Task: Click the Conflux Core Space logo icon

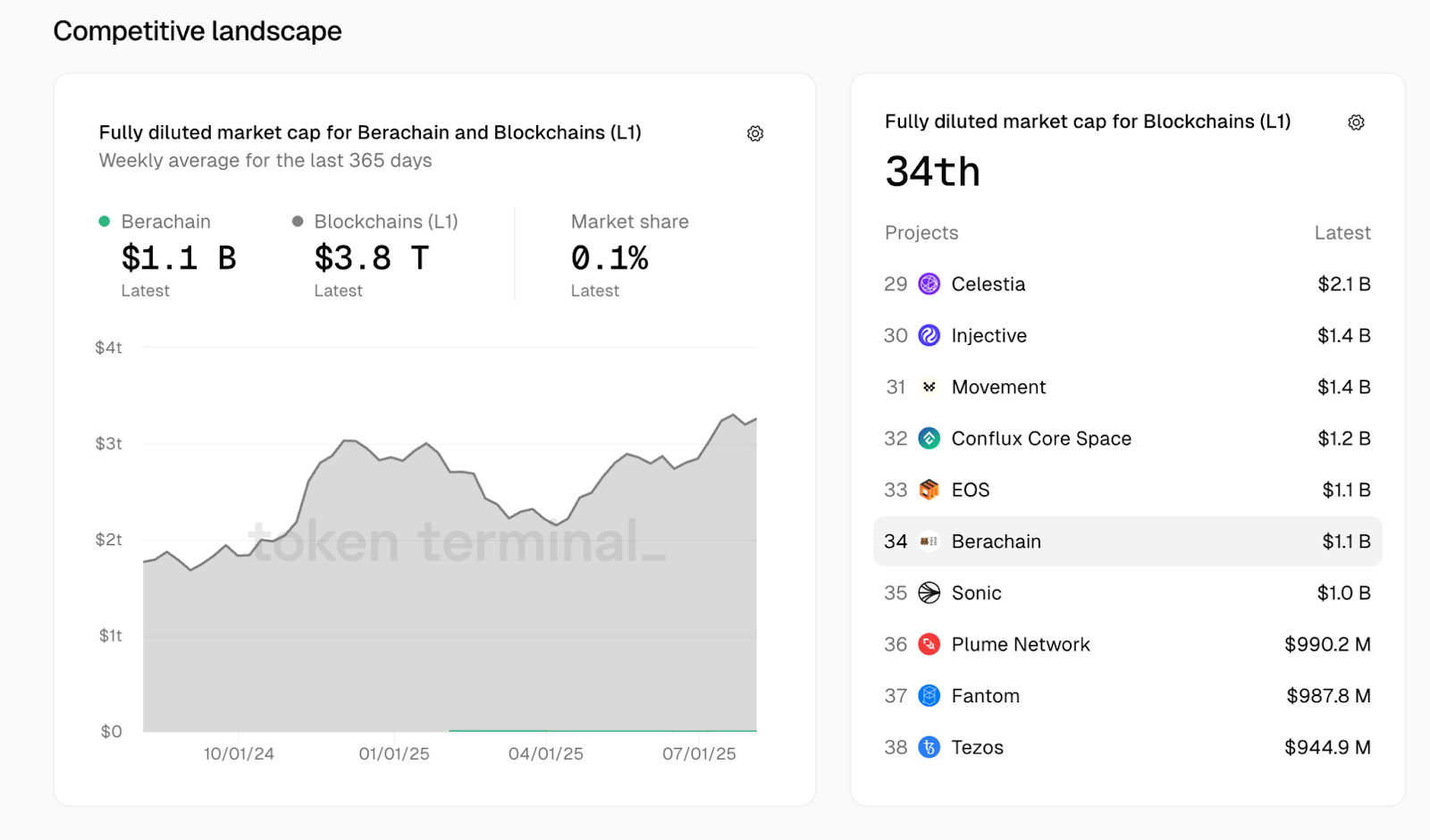Action: [x=929, y=439]
